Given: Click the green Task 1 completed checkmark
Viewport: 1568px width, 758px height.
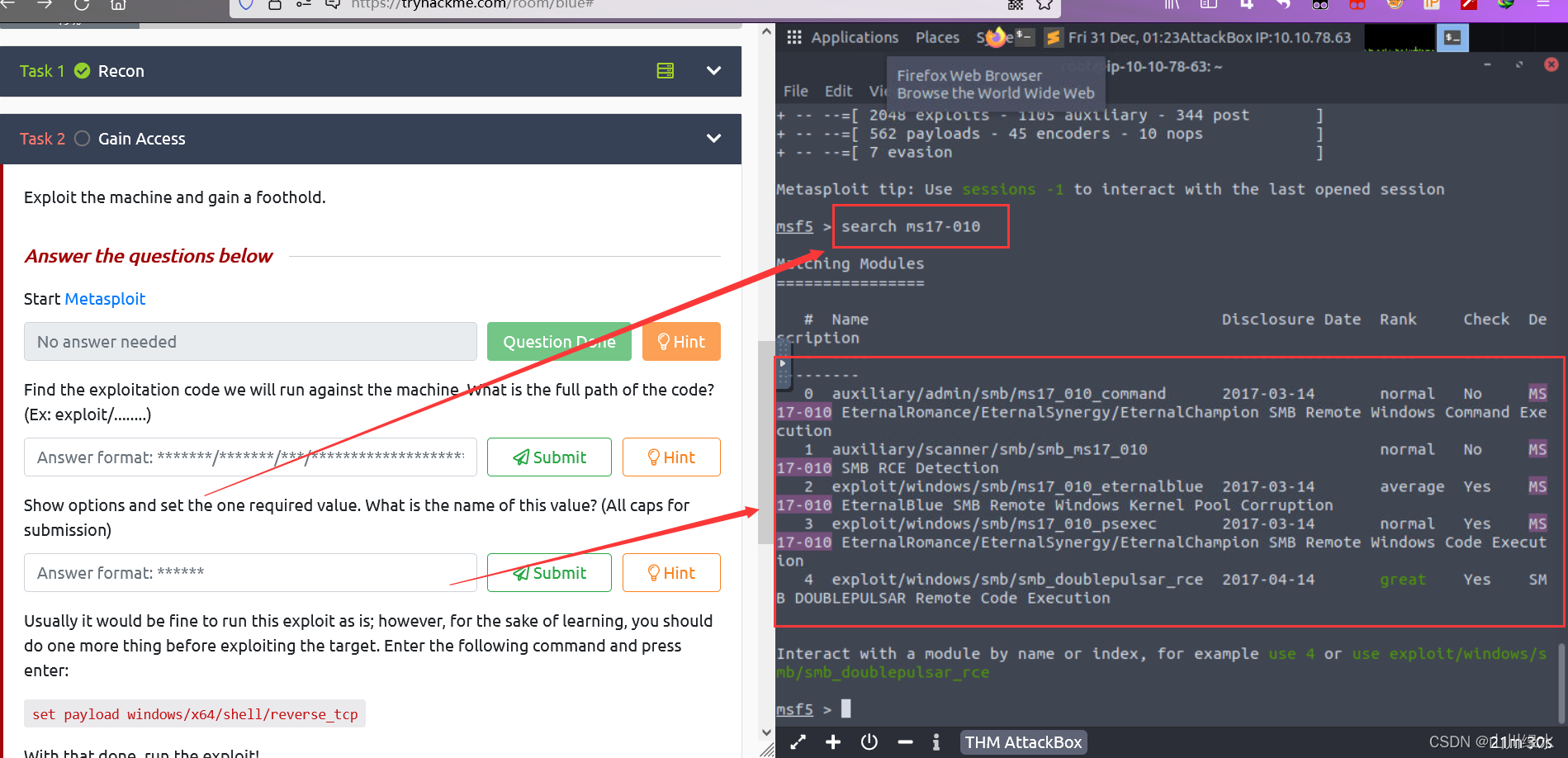Looking at the screenshot, I should click(x=82, y=71).
